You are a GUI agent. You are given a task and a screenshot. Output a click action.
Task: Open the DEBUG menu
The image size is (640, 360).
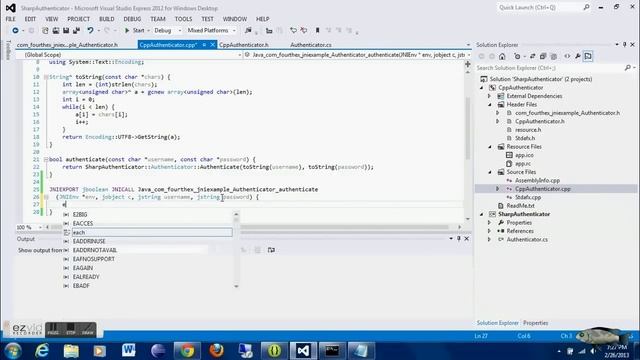(x=132, y=19)
